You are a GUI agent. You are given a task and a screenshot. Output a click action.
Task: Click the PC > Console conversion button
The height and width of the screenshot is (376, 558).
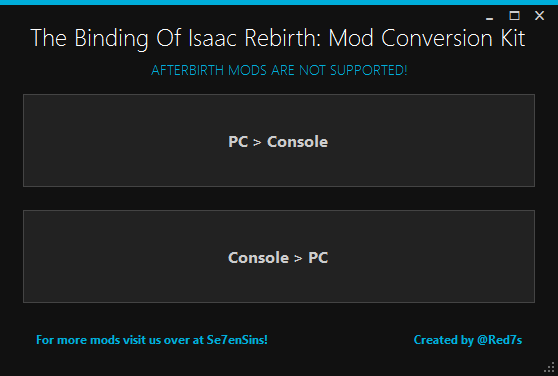click(x=279, y=141)
